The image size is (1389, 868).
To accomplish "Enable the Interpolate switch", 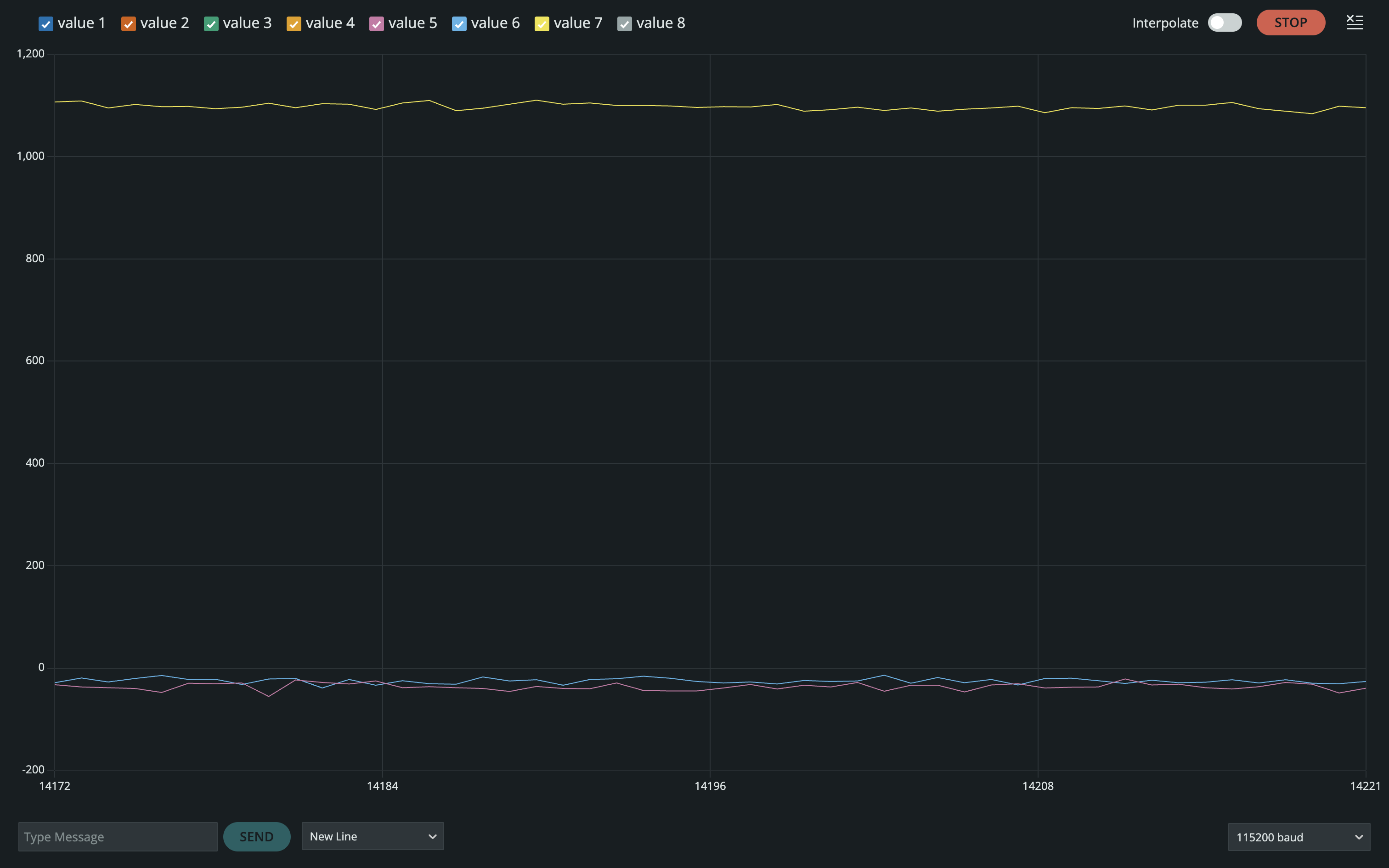I will click(1224, 23).
